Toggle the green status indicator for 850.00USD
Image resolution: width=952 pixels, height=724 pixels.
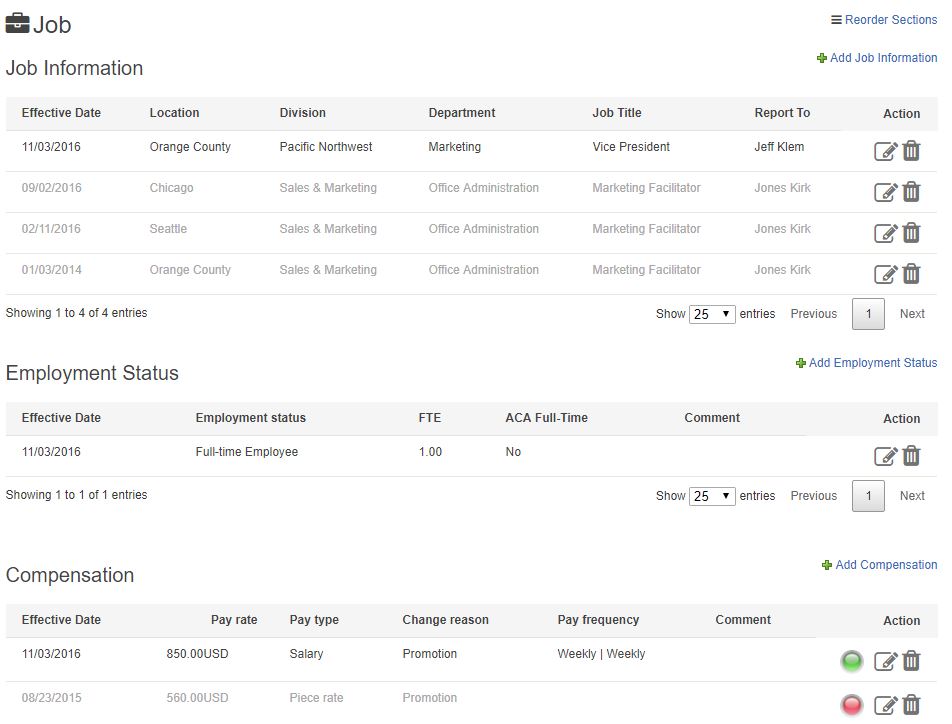coord(851,661)
